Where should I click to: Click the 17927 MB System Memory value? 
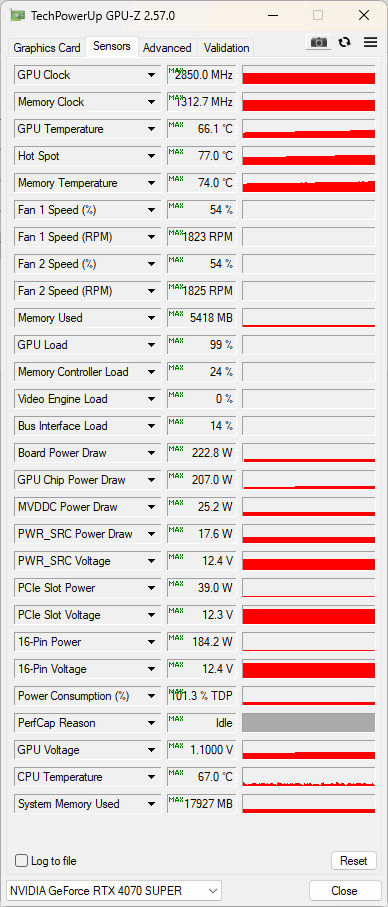tap(201, 804)
